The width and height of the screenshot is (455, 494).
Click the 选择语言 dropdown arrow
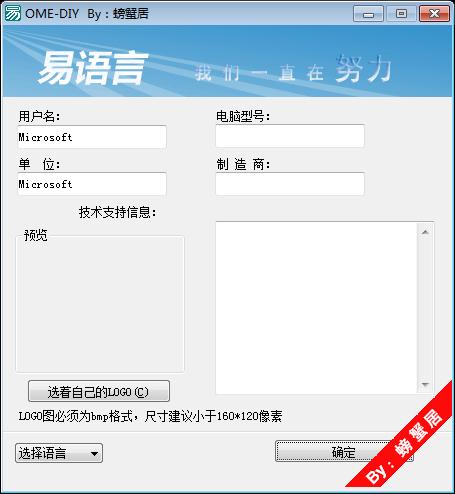point(94,454)
